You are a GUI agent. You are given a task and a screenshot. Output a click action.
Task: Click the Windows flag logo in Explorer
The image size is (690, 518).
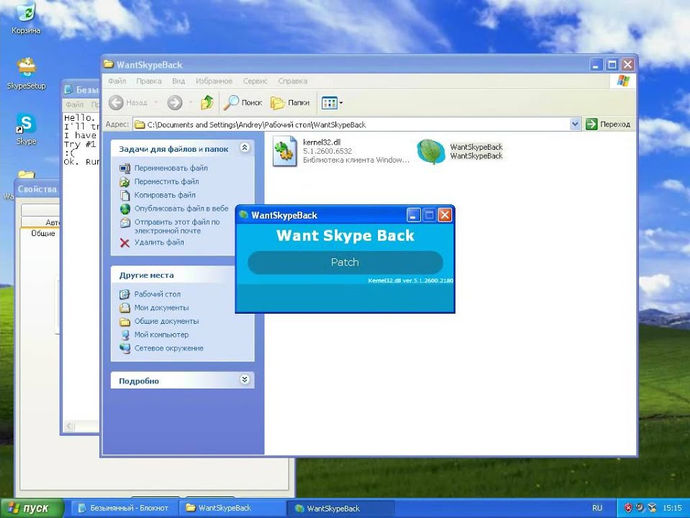[623, 81]
